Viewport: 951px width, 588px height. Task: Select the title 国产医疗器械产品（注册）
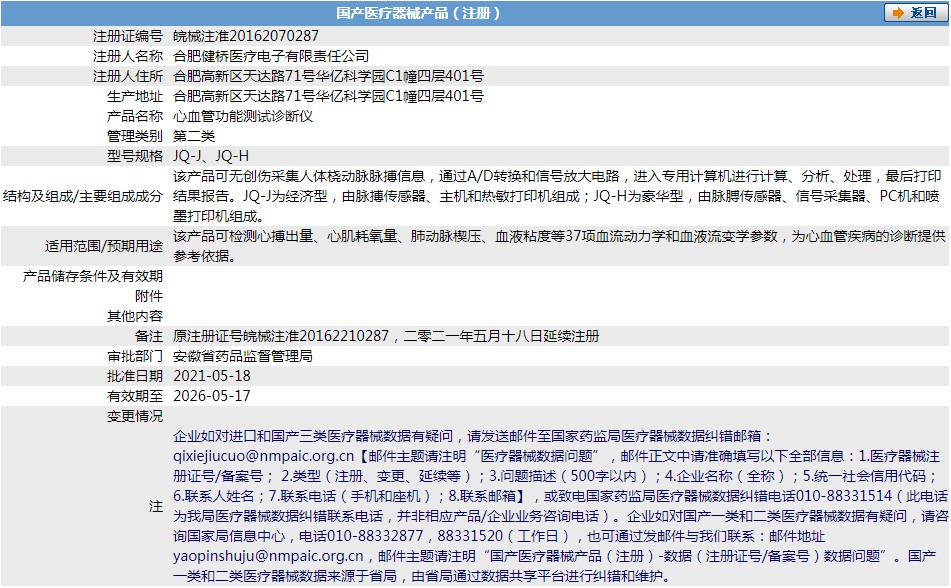coord(418,13)
